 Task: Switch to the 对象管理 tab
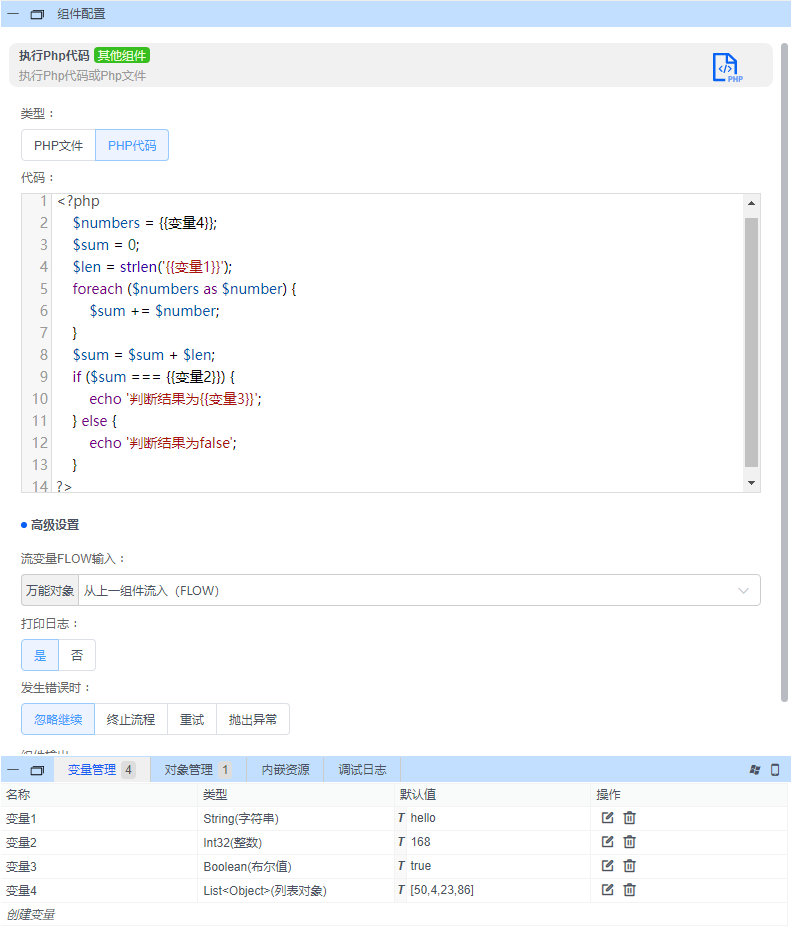[197, 770]
